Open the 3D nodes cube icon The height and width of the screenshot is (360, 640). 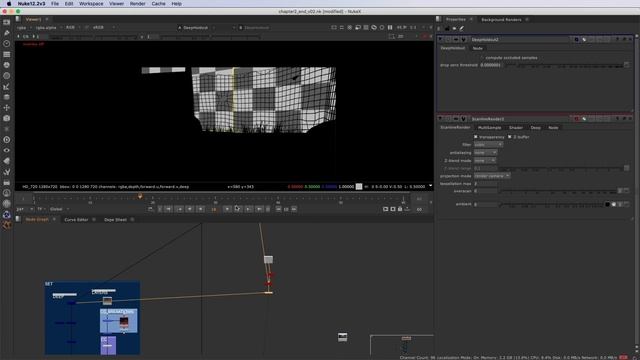[7, 118]
